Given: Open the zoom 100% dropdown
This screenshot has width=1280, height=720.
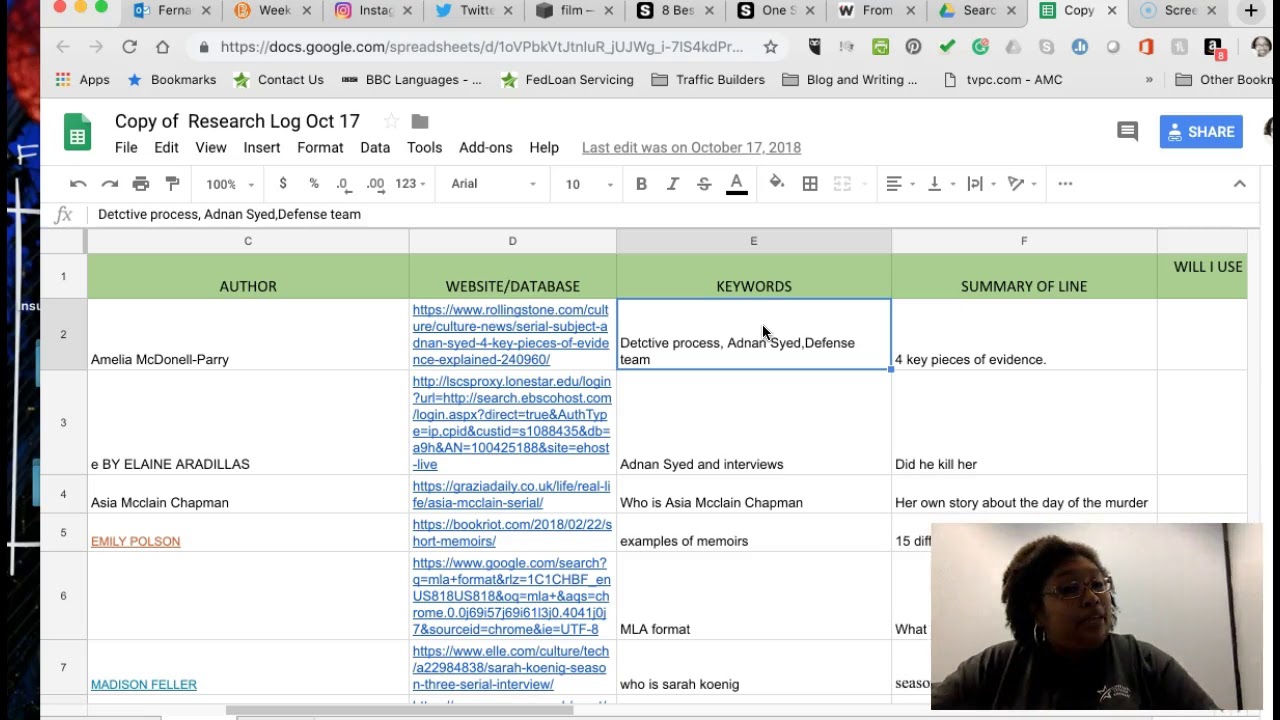Looking at the screenshot, I should coord(230,184).
